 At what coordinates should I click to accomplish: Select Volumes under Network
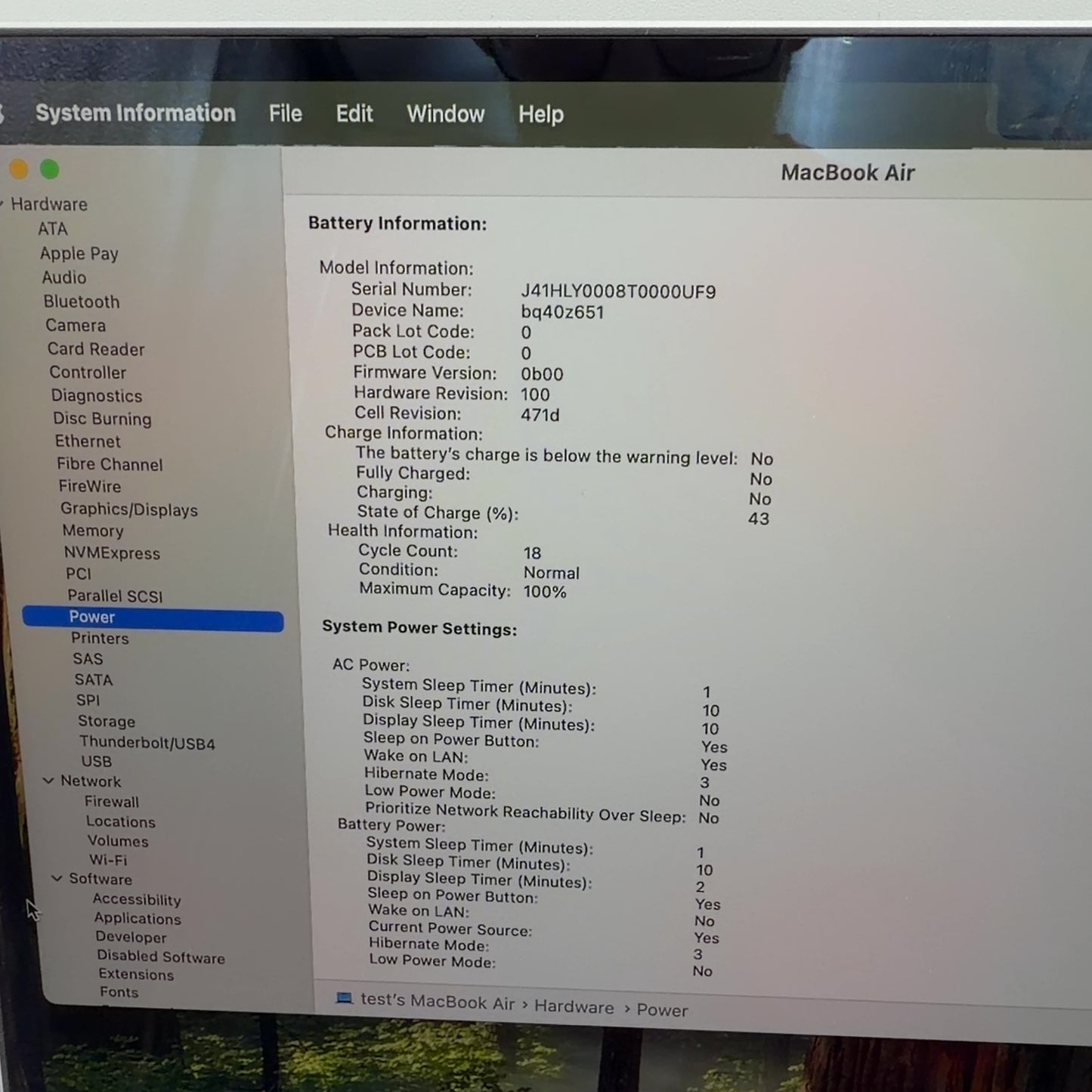point(118,841)
